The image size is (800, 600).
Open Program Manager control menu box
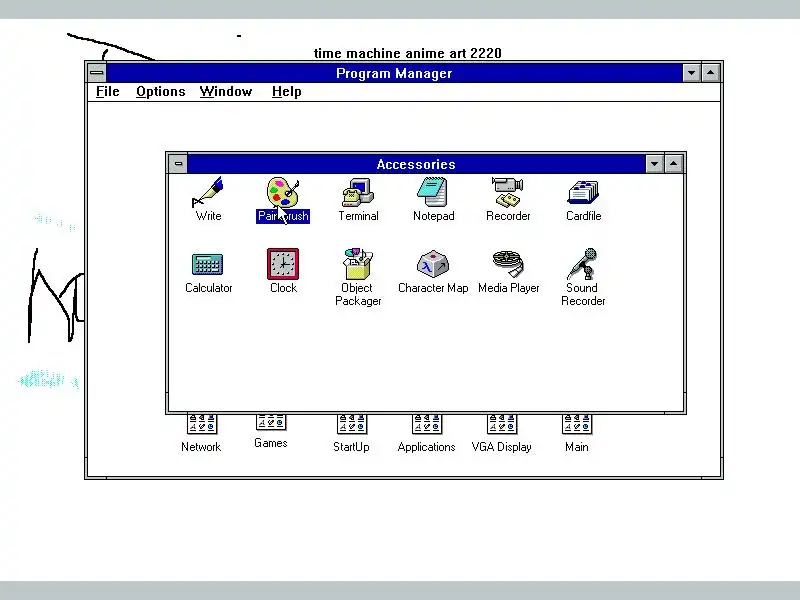coord(96,73)
